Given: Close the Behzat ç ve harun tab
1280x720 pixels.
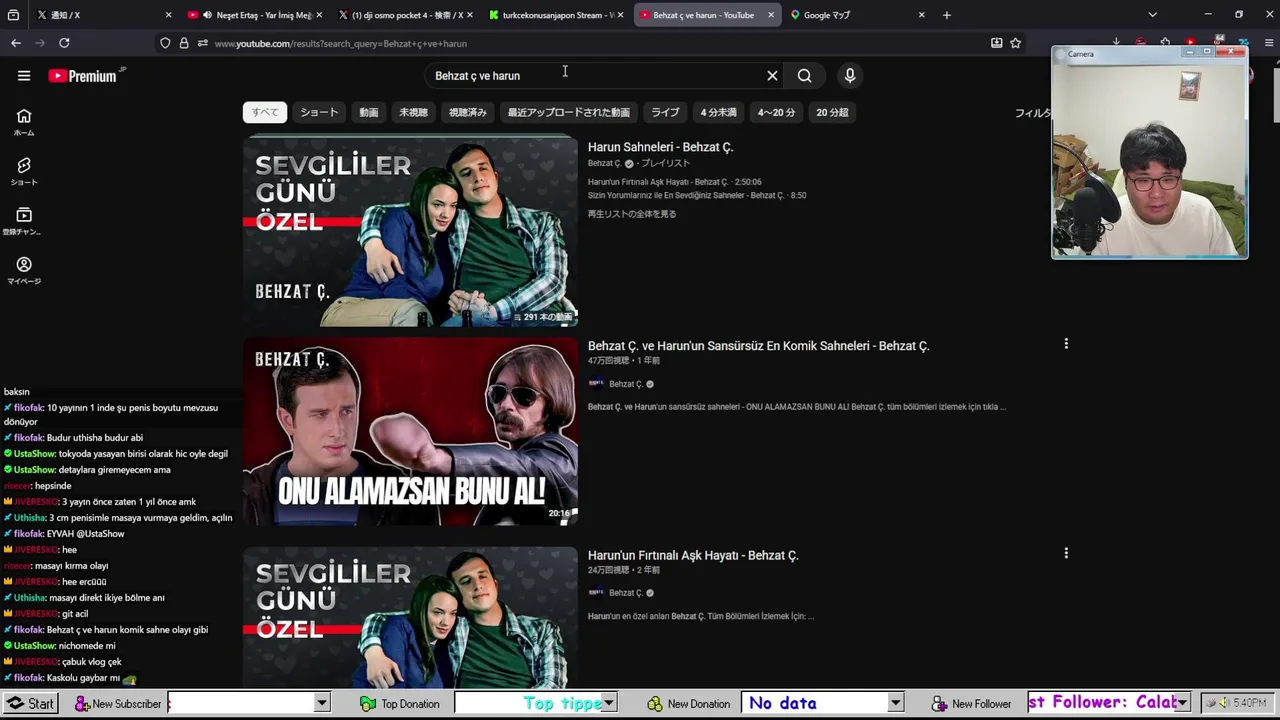Looking at the screenshot, I should point(771,15).
